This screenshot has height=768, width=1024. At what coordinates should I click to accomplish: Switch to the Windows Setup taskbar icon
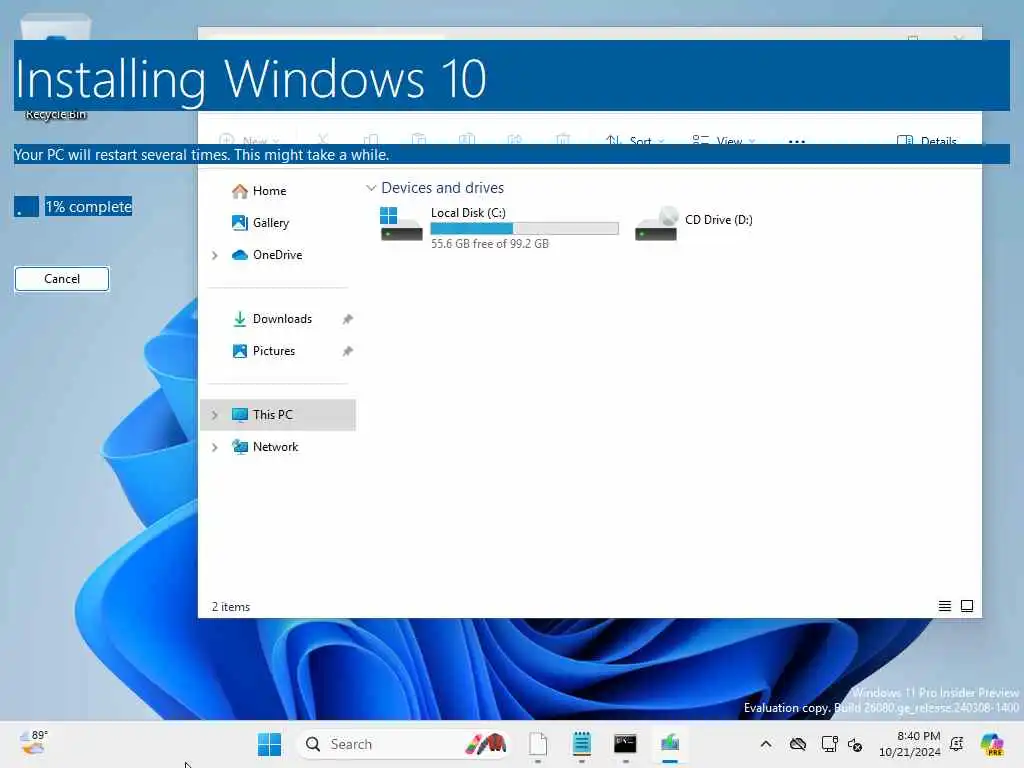coord(670,744)
